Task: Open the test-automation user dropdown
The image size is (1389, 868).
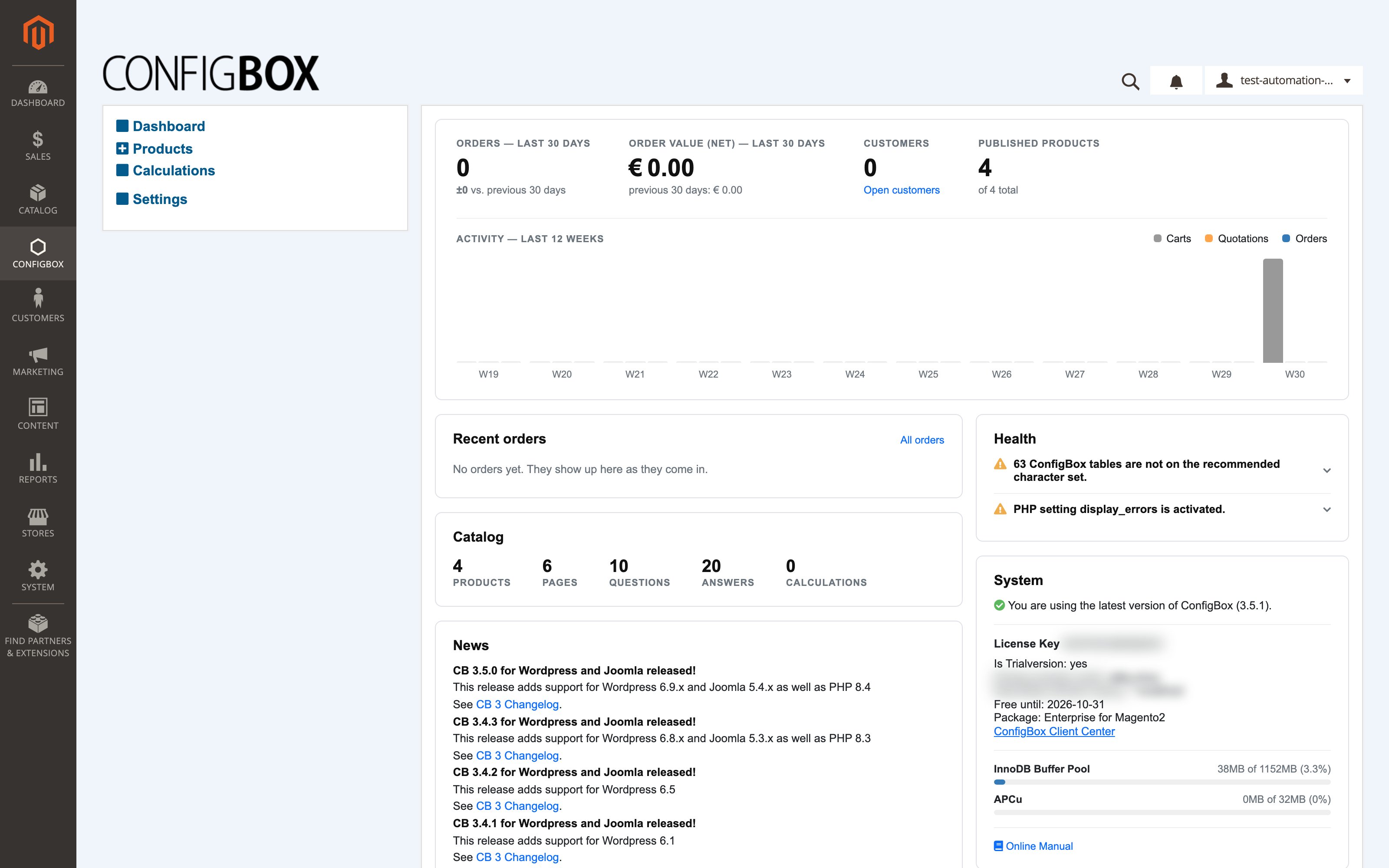Action: click(1284, 80)
